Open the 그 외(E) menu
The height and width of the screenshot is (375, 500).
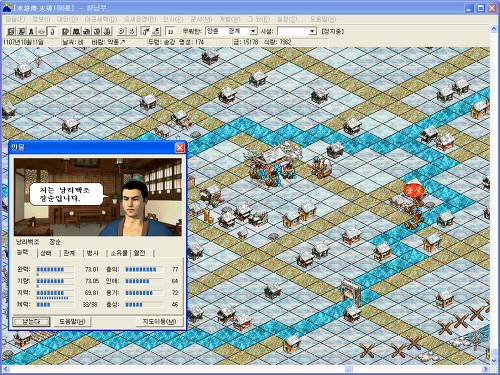(x=259, y=19)
